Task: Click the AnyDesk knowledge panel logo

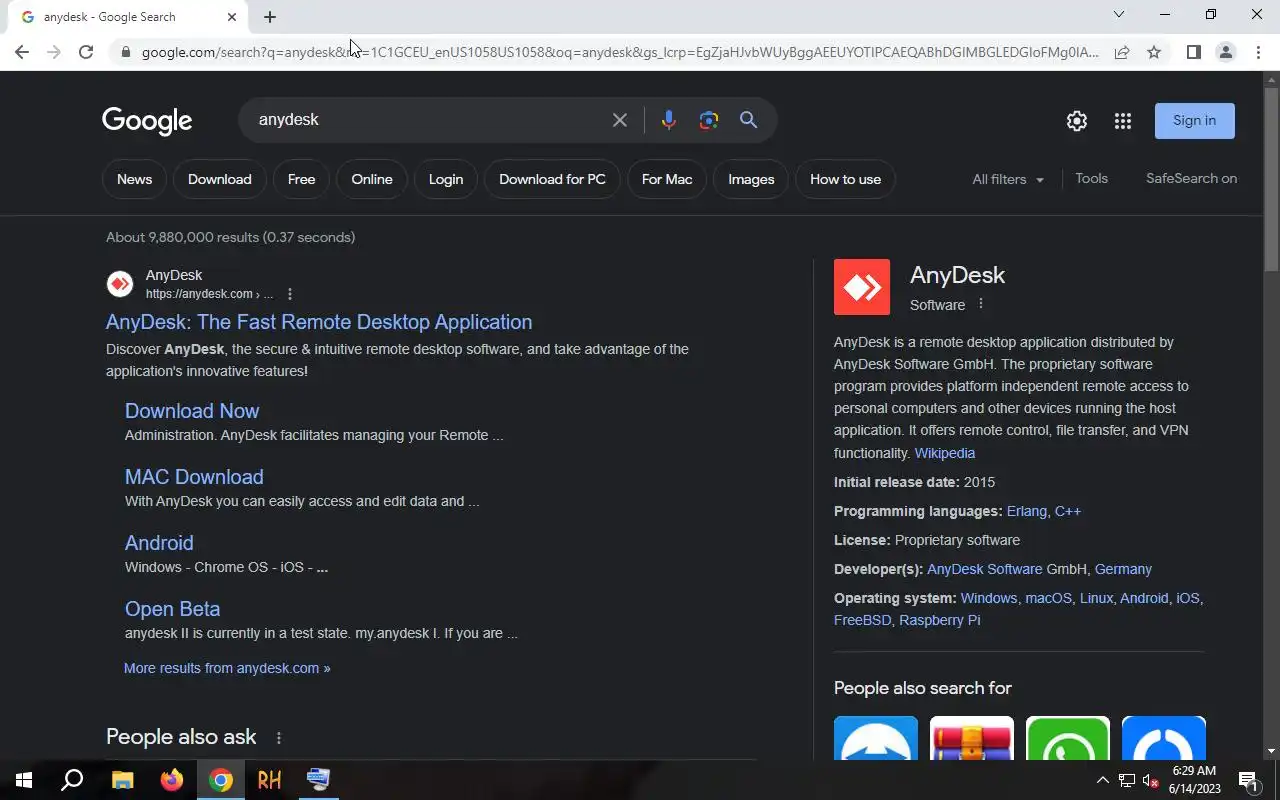Action: pos(862,287)
